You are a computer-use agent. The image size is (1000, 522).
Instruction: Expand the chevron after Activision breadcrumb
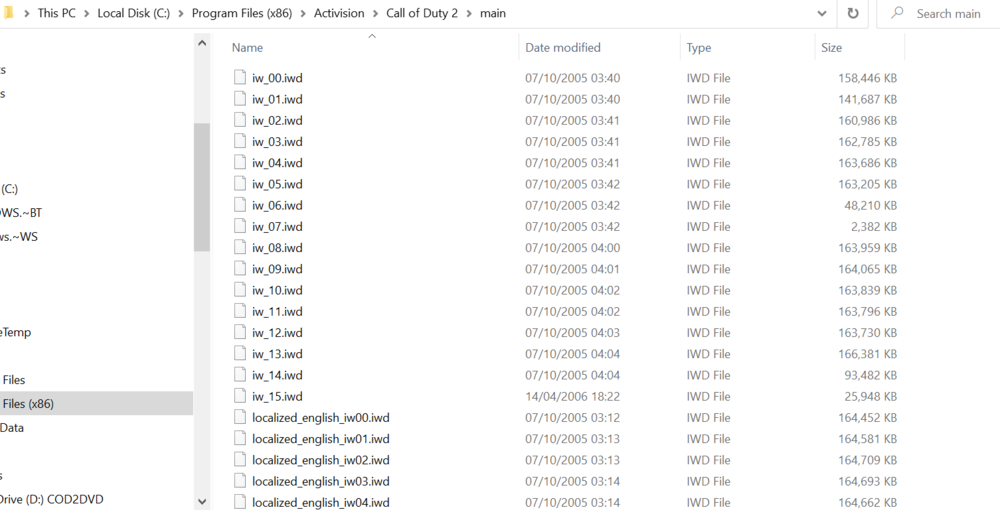coord(375,14)
